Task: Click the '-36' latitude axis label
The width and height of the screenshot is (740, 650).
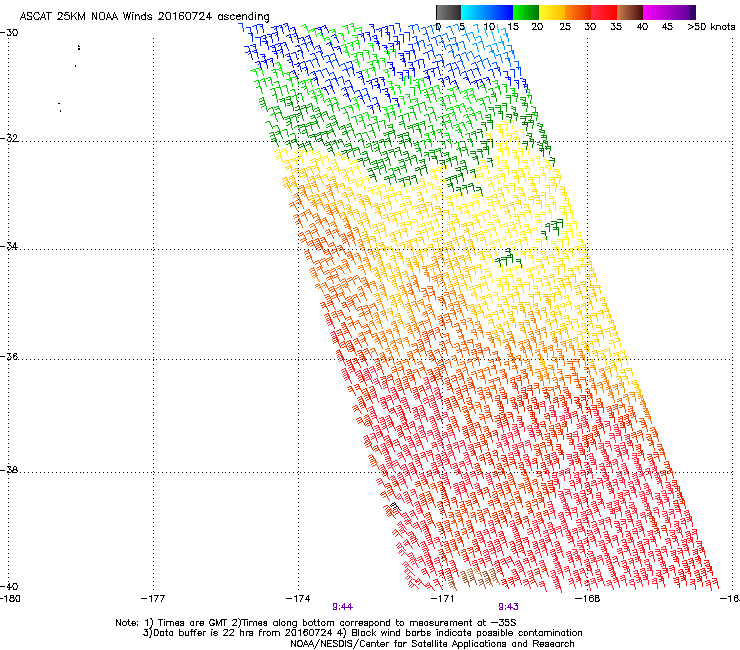Action: tap(9, 356)
